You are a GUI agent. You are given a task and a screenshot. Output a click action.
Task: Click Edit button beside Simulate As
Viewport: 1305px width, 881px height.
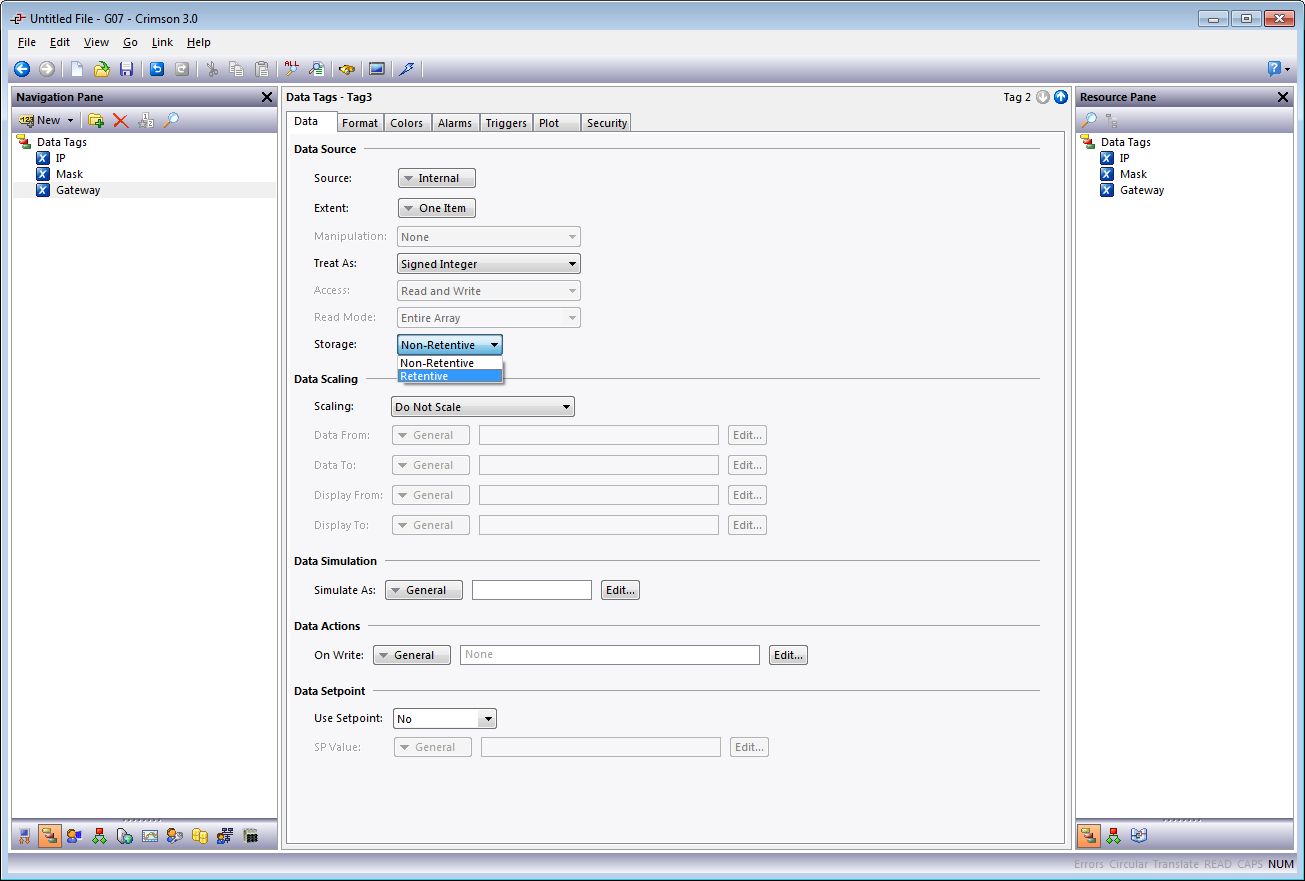[x=620, y=590]
